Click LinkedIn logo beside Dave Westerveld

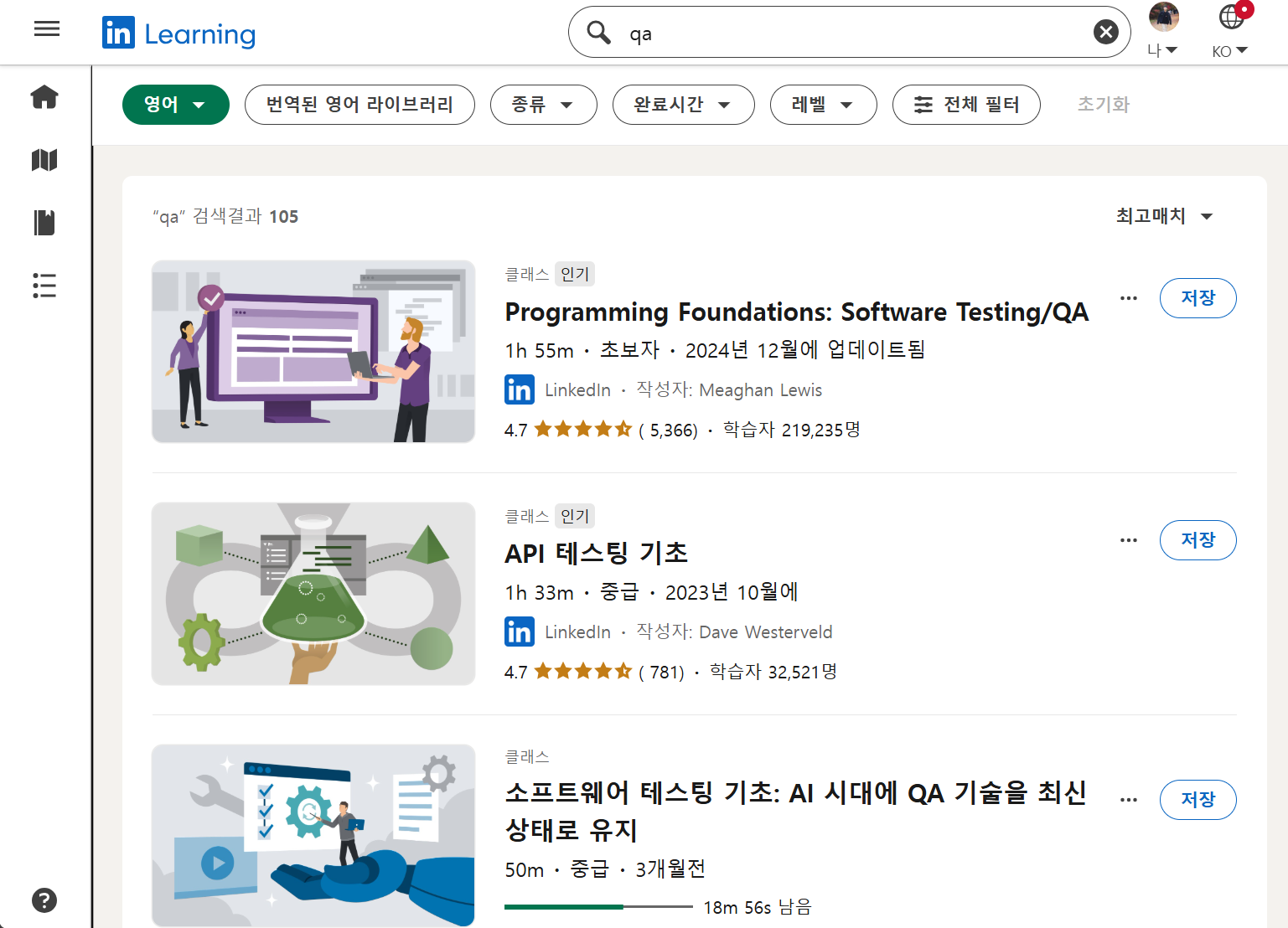pos(520,632)
